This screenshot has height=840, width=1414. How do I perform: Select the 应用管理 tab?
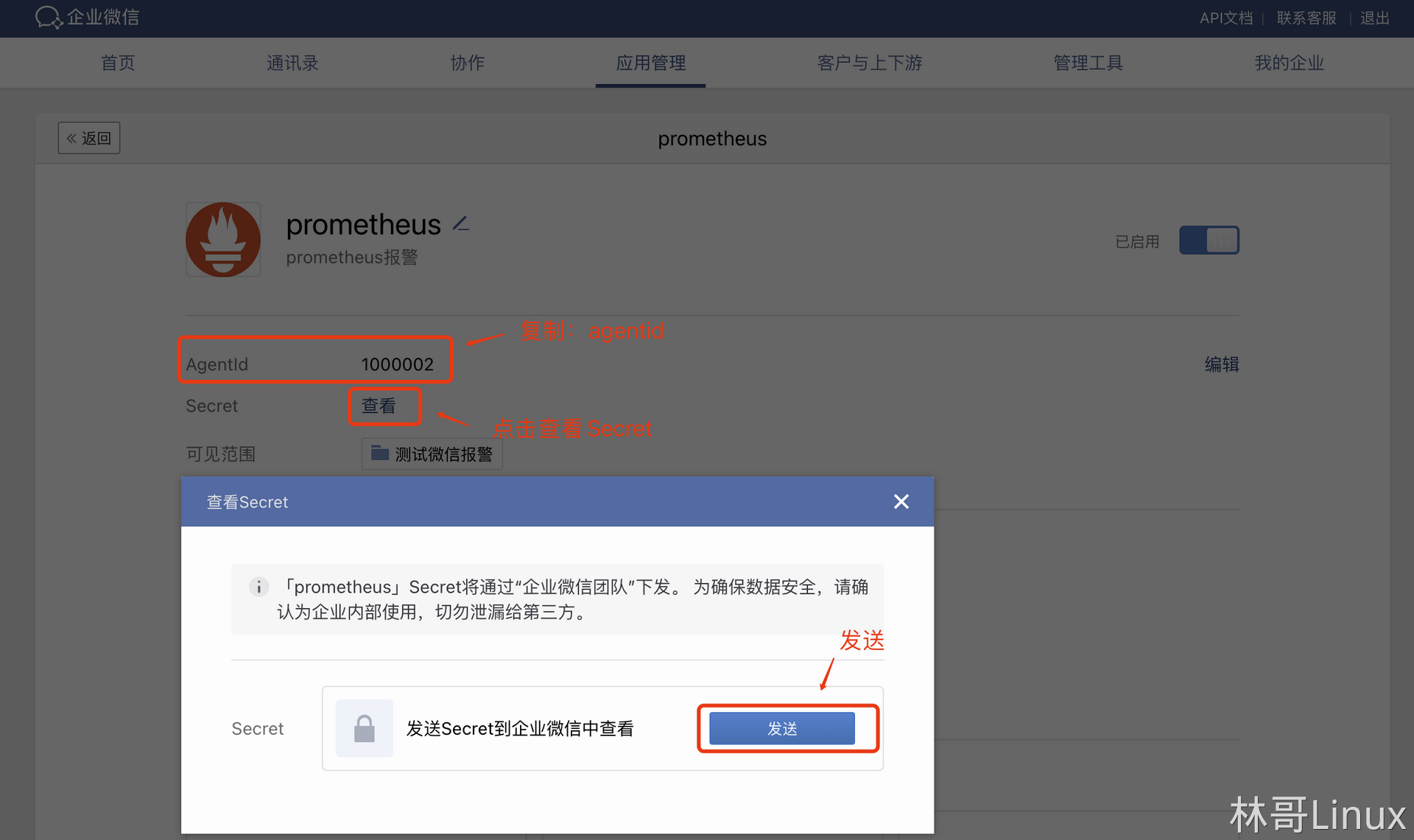click(x=650, y=63)
